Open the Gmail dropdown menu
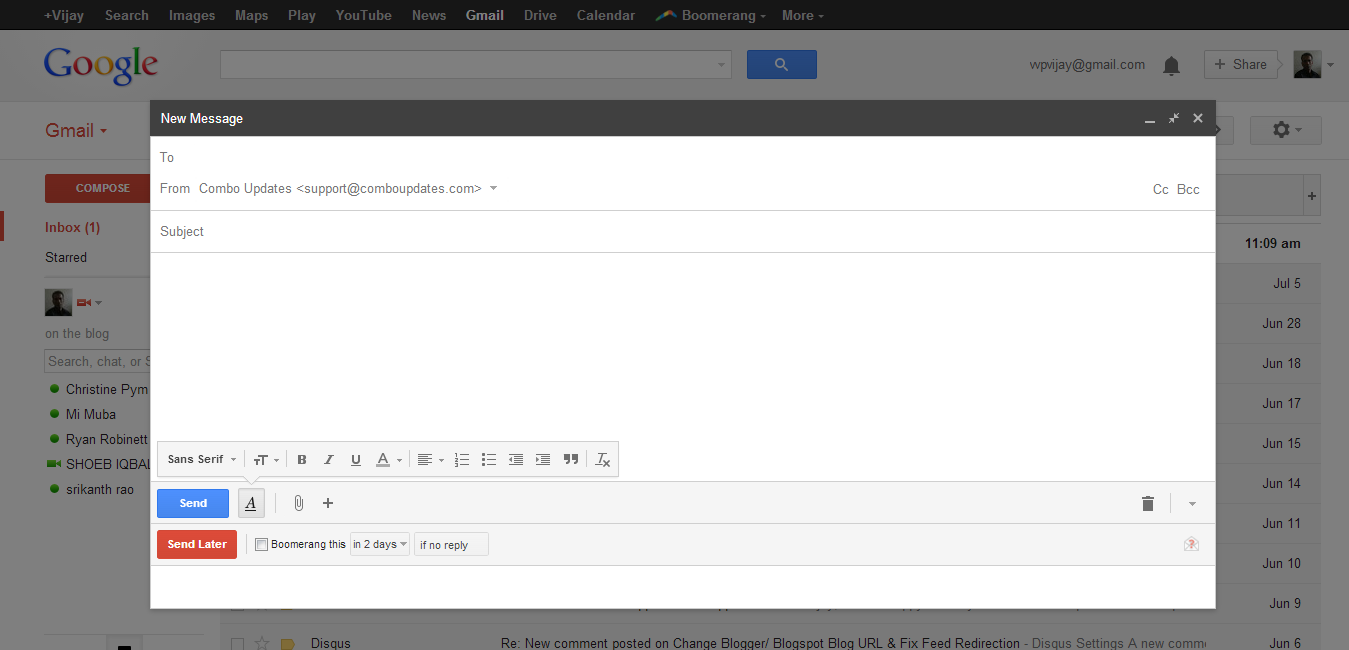Viewport: 1349px width, 650px height. click(x=76, y=131)
